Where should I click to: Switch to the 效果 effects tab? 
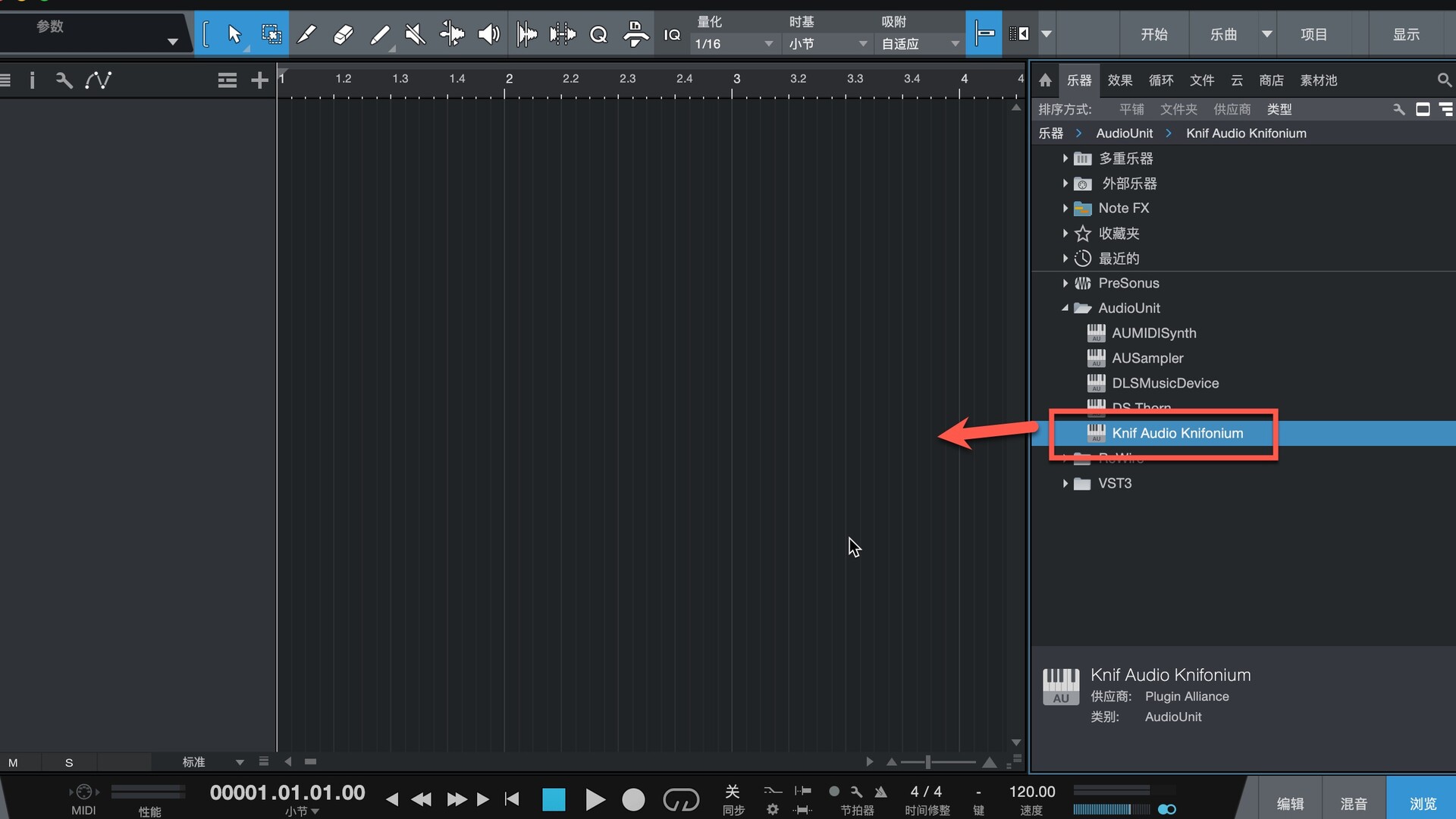tap(1119, 80)
